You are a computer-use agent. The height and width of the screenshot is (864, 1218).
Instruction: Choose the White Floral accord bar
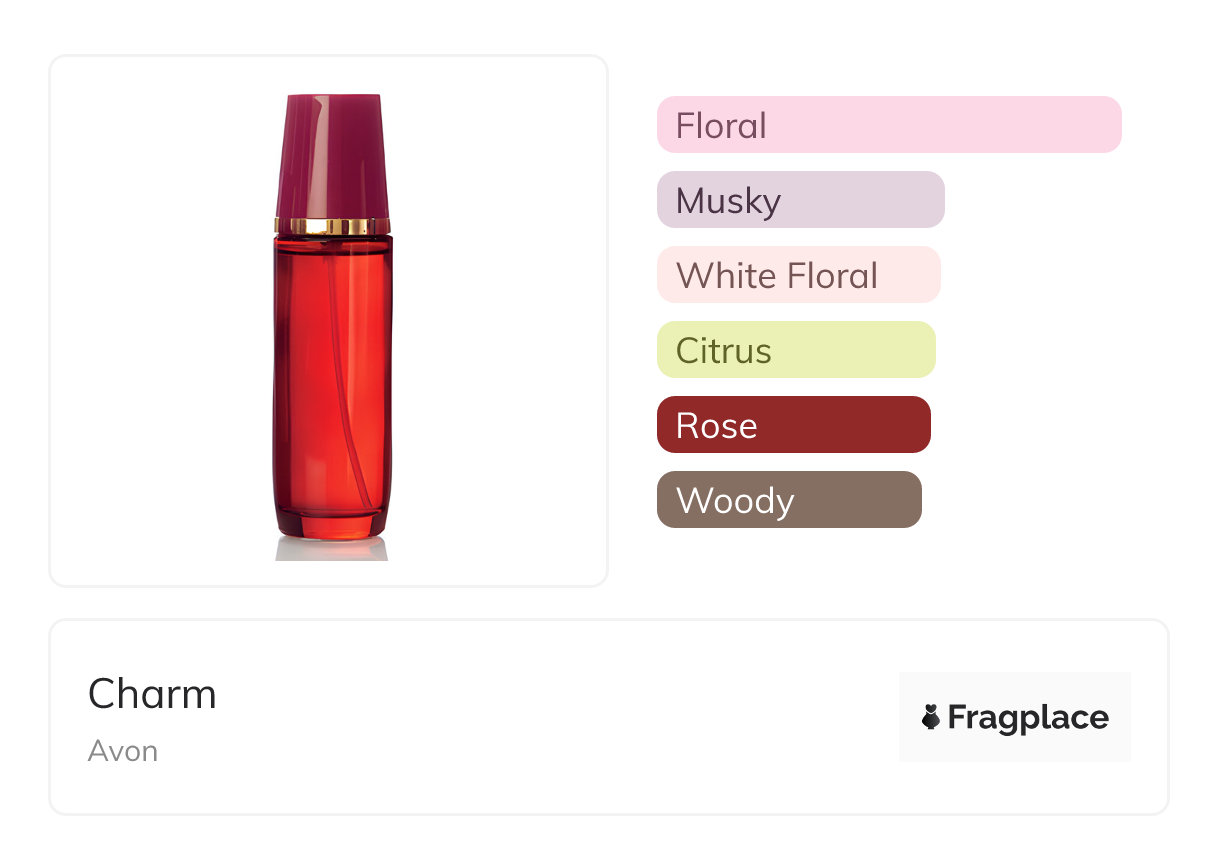tap(798, 275)
